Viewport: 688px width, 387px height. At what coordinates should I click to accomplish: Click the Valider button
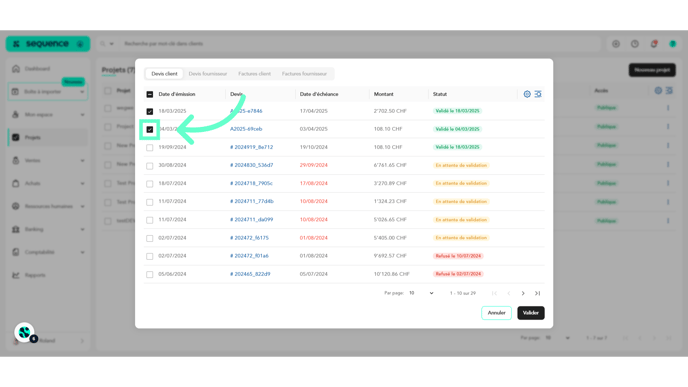531,313
